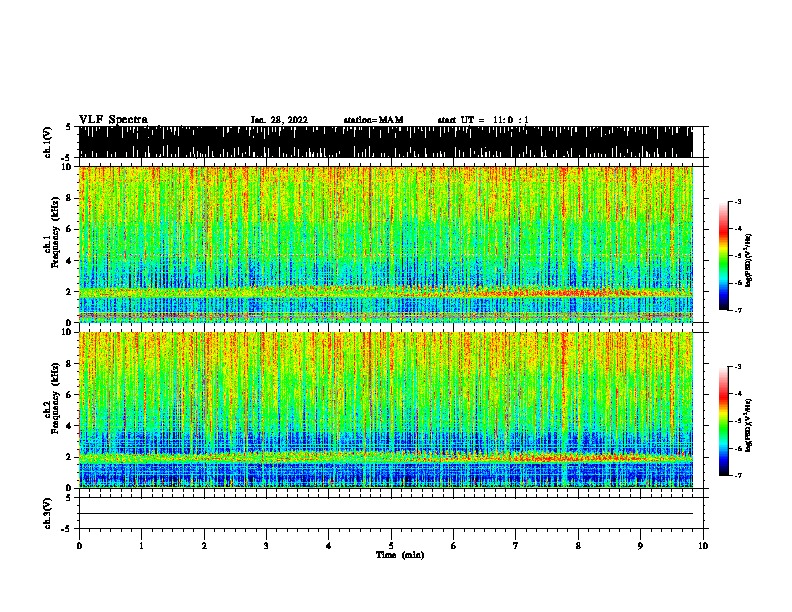Click the "-5" tick on ch.1(V) axis
Screen dimensions: 792x612
point(67,158)
